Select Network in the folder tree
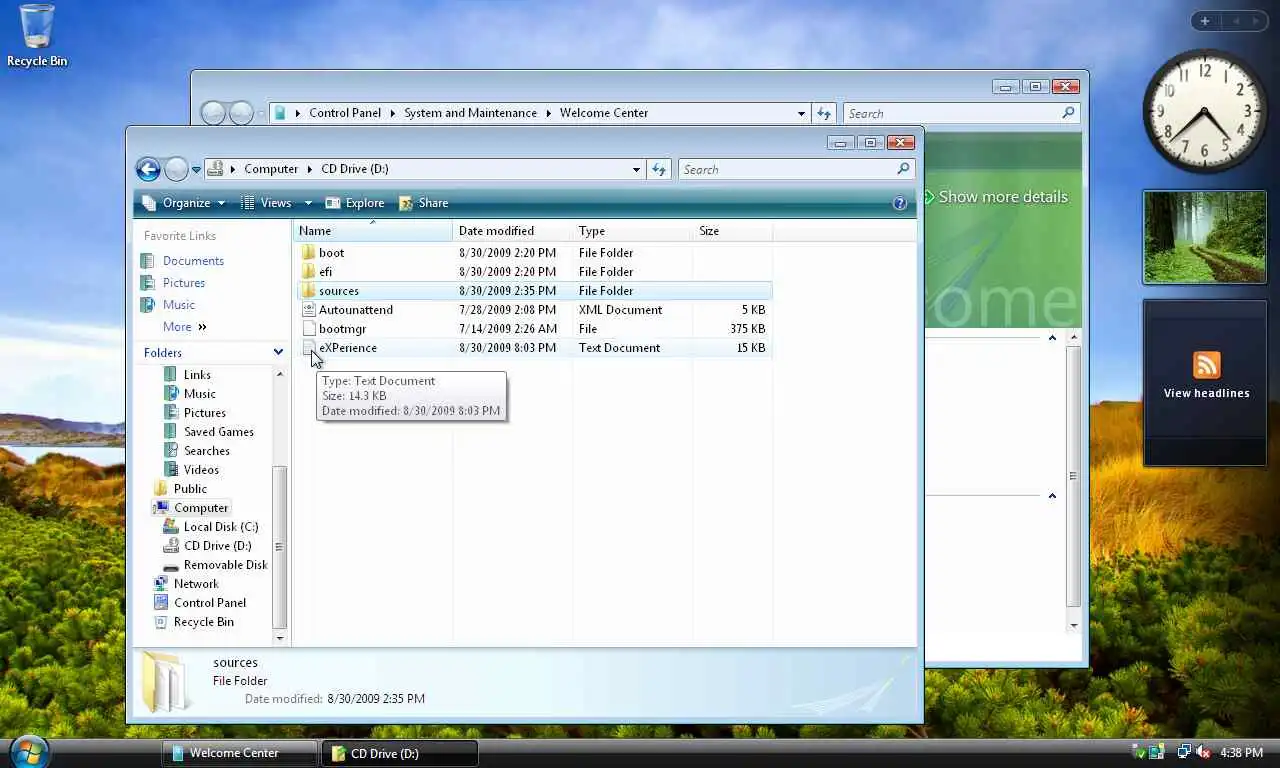The image size is (1280, 768). coord(186,584)
